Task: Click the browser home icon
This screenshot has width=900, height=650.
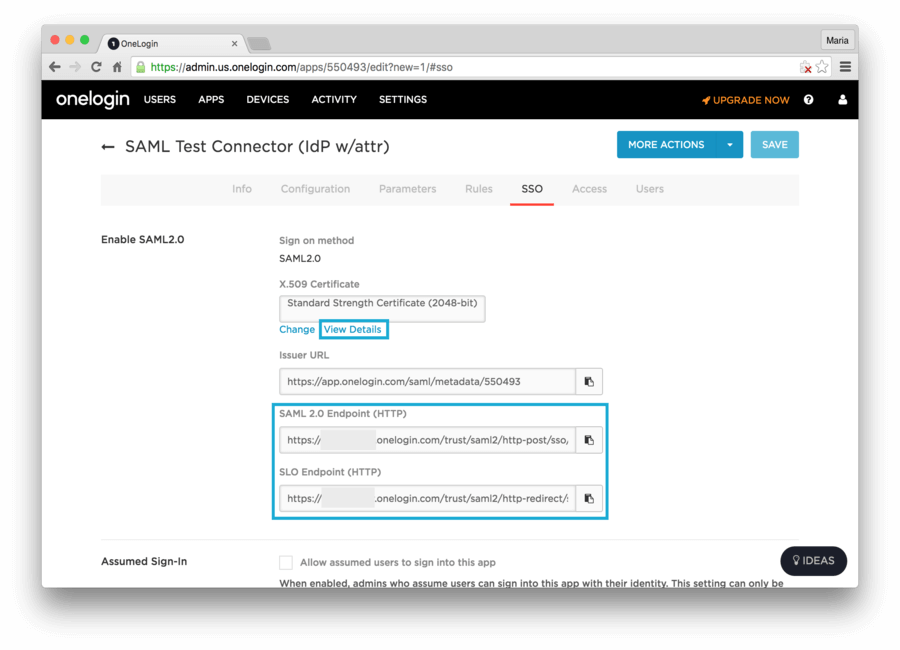Action: point(117,67)
